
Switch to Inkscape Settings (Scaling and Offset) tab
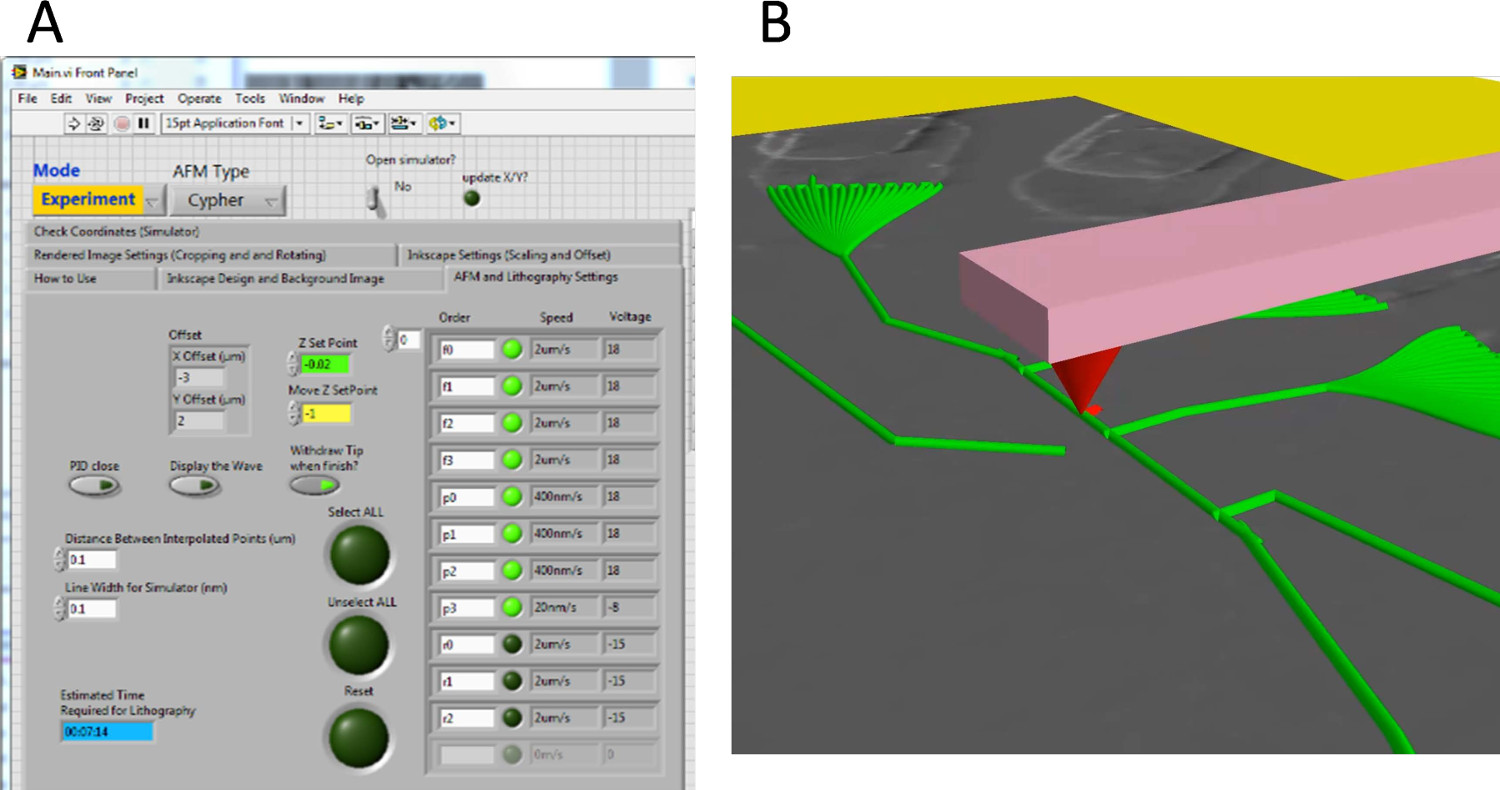coord(539,255)
